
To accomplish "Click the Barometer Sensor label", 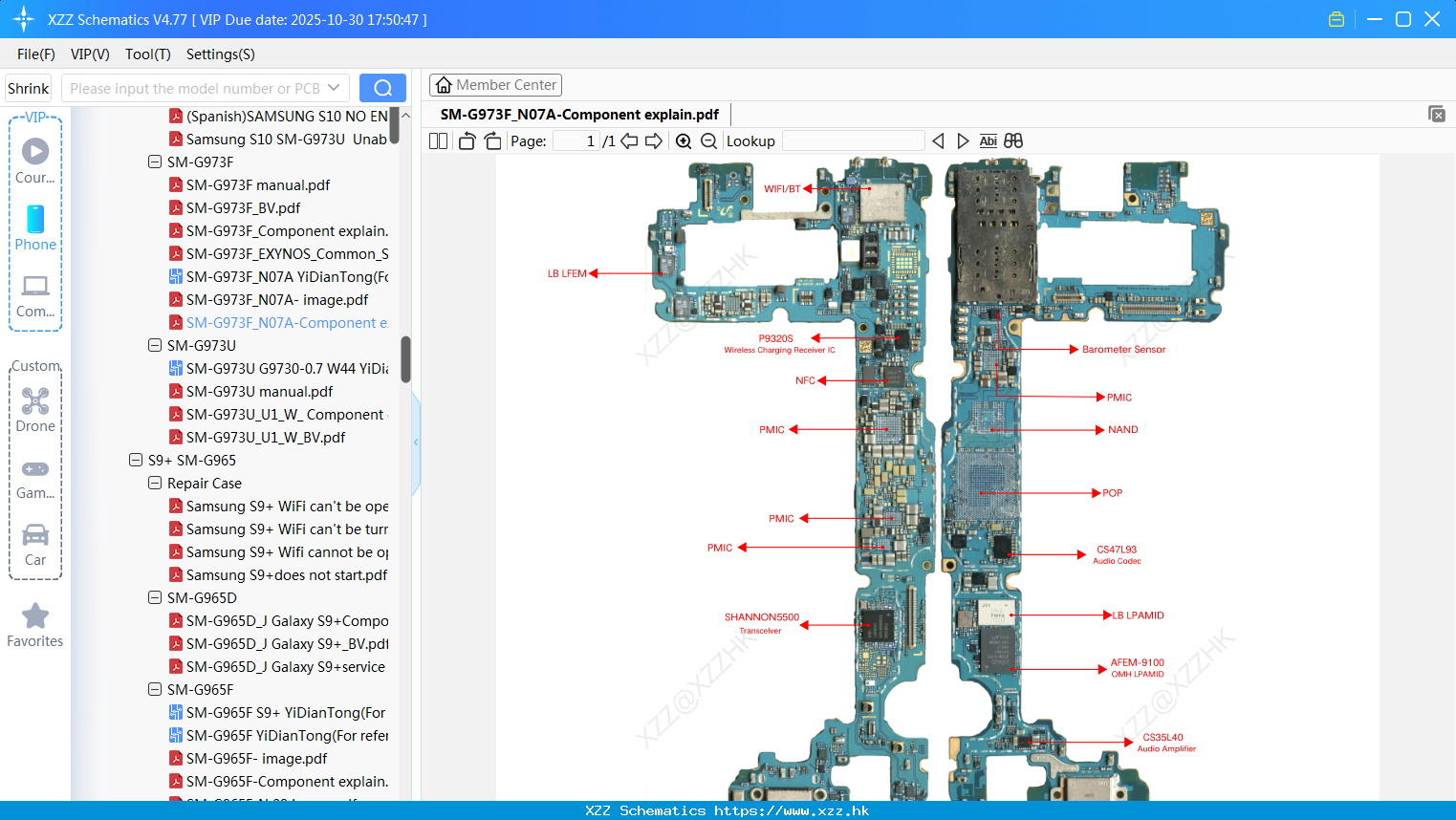I will click(1123, 350).
